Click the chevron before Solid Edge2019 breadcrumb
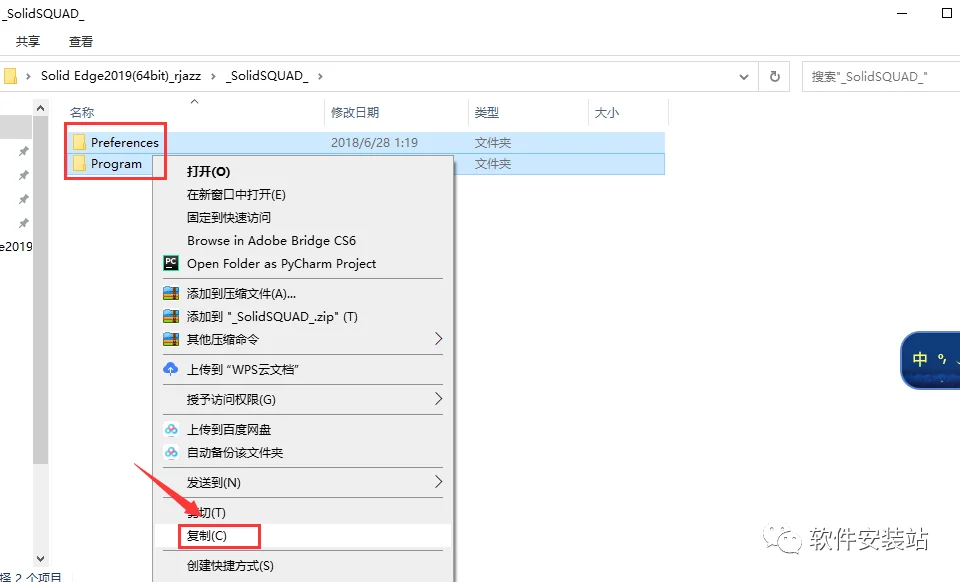 coord(28,76)
